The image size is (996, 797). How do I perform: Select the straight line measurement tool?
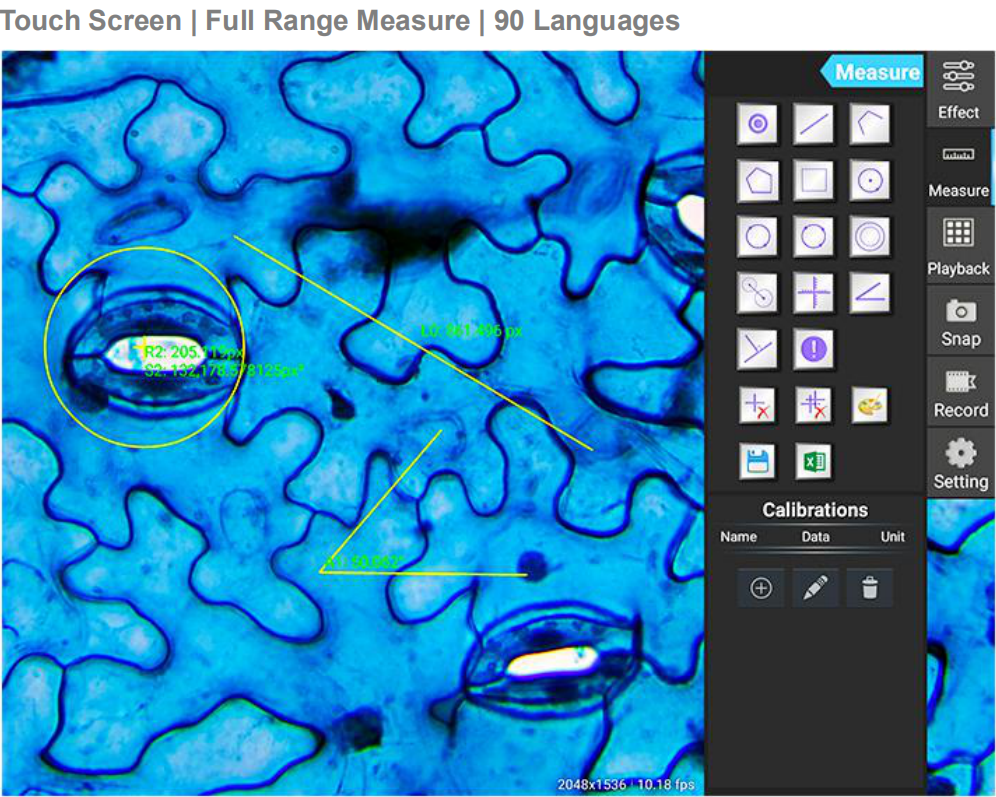click(x=813, y=124)
